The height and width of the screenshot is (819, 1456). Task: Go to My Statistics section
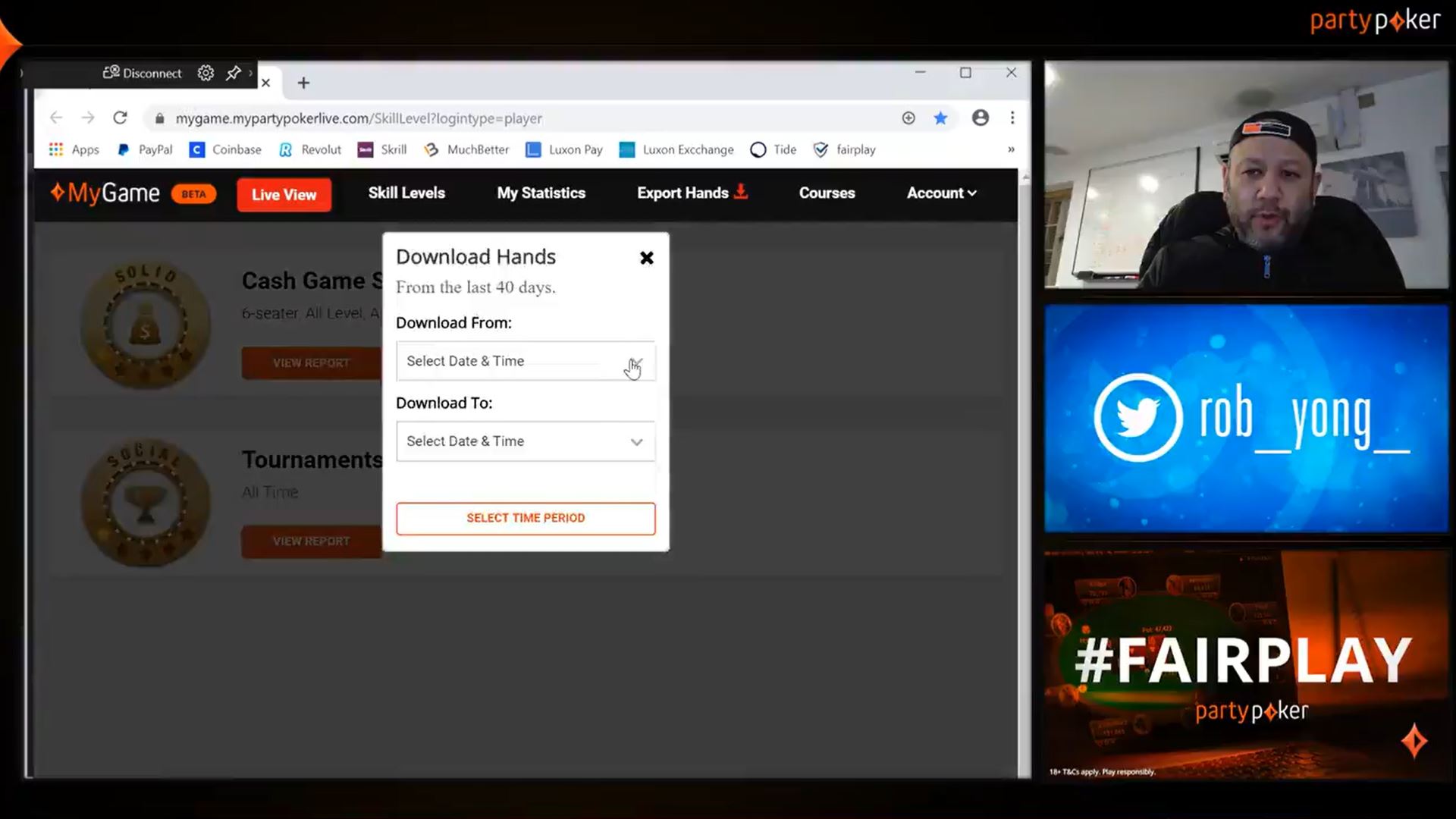pos(541,193)
